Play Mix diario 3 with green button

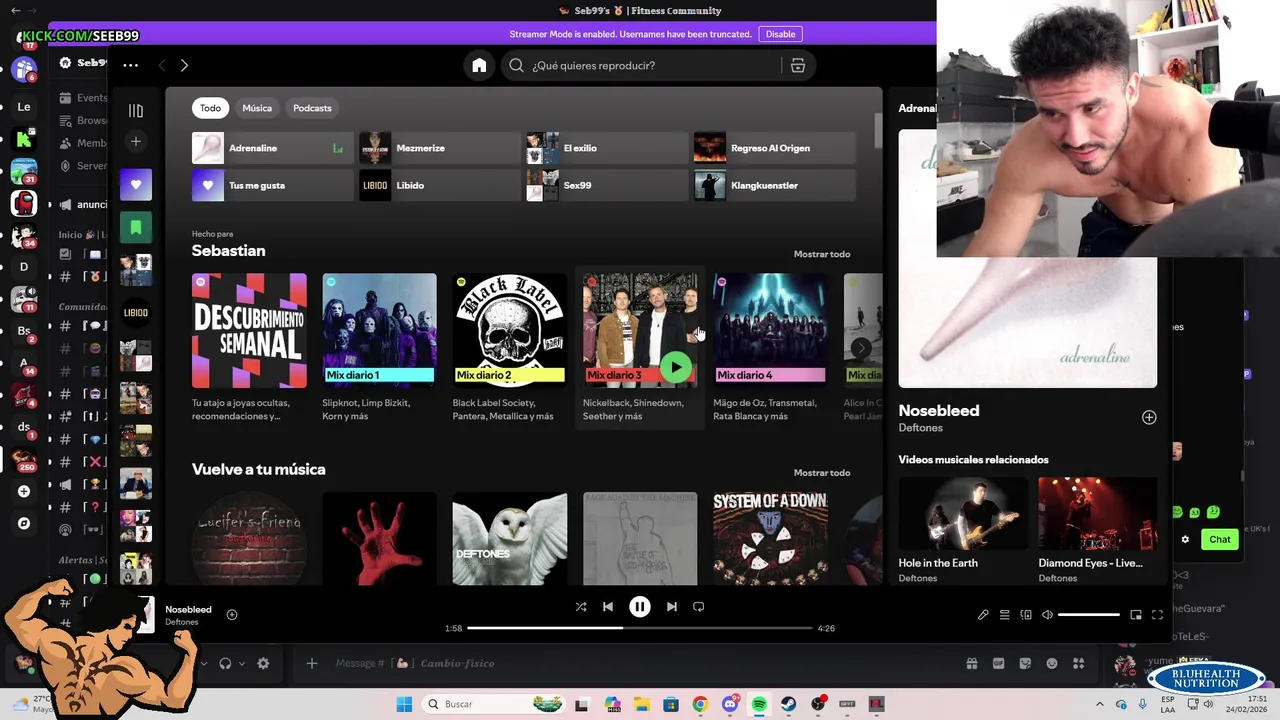(x=677, y=367)
